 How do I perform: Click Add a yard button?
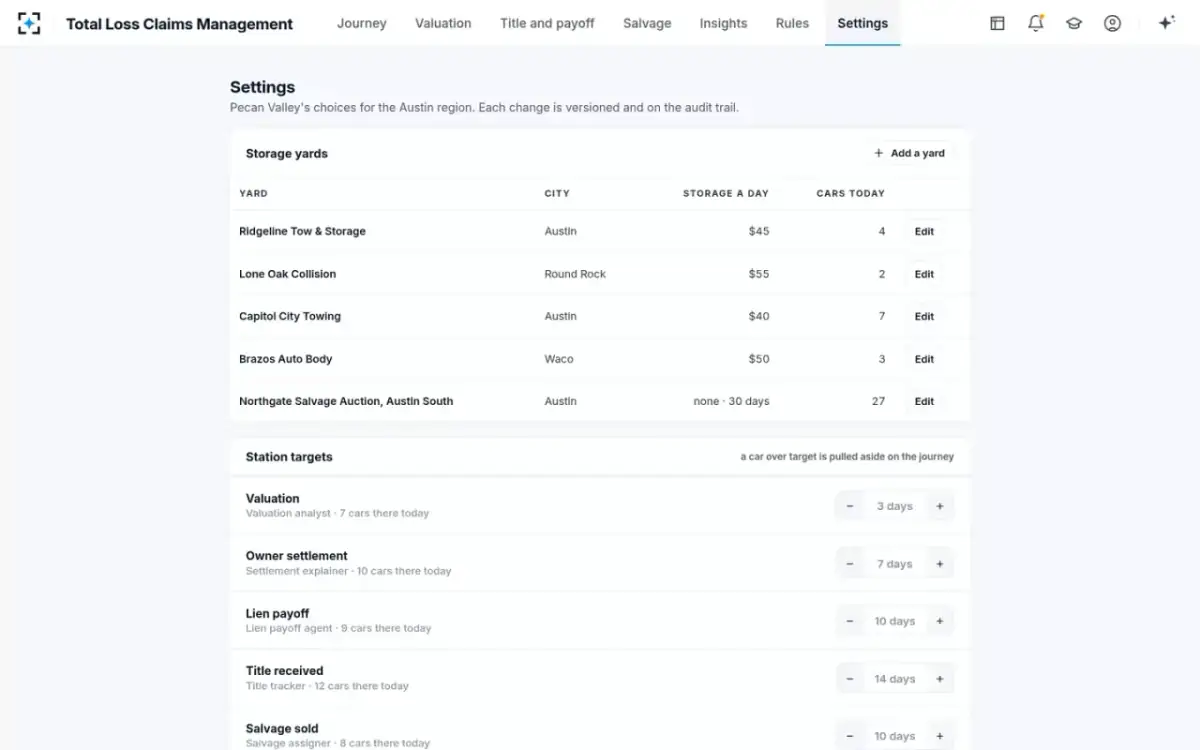pyautogui.click(x=909, y=153)
